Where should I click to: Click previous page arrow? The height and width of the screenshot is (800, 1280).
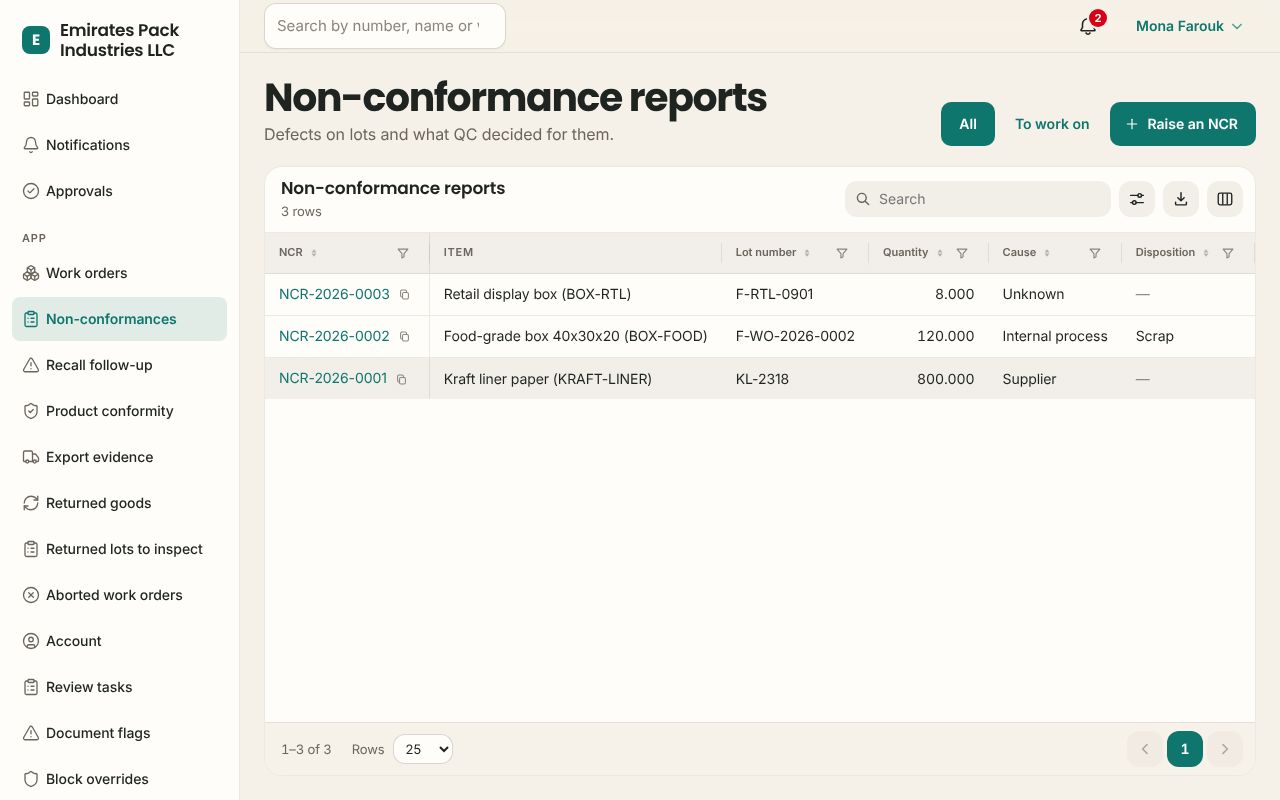1145,749
